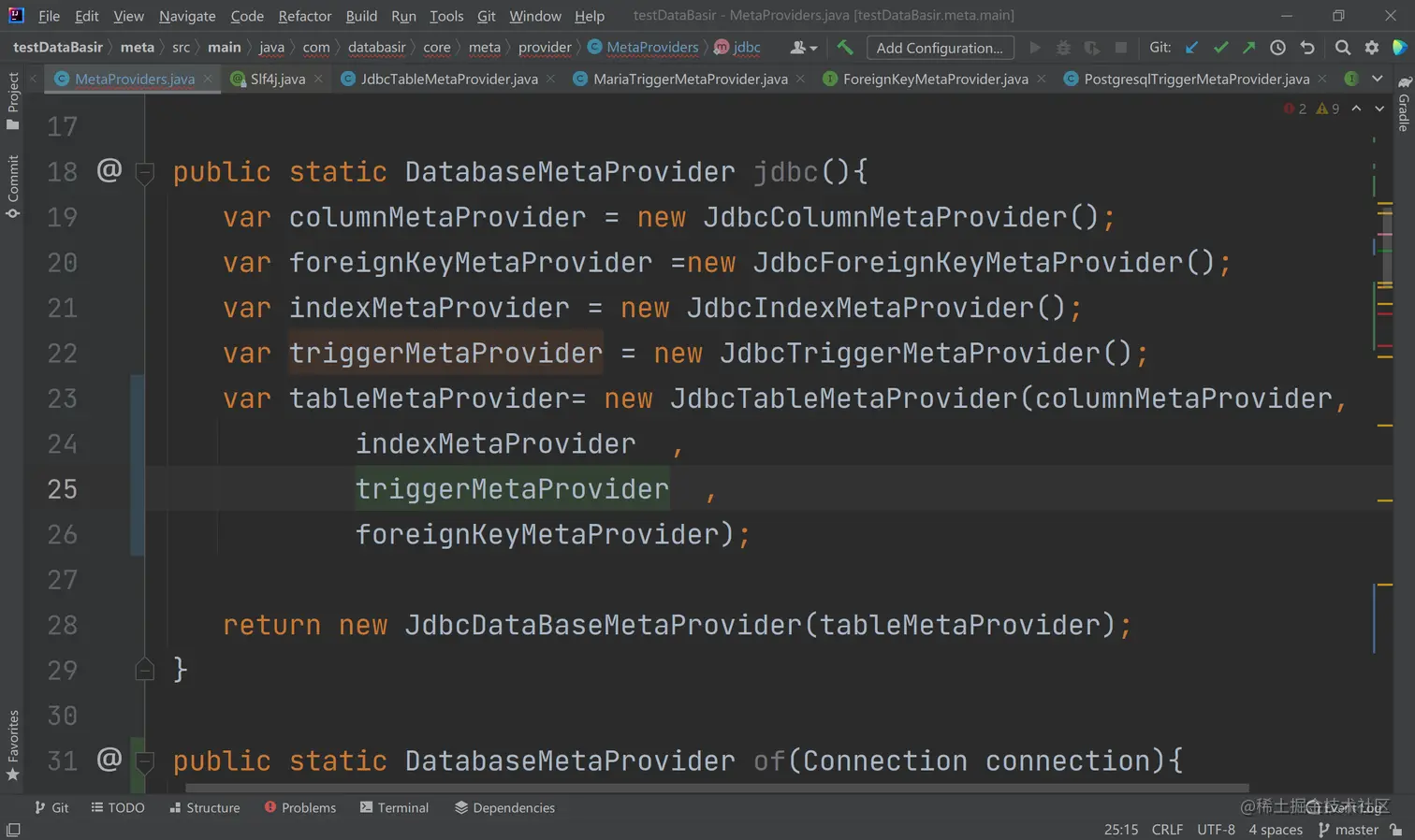The height and width of the screenshot is (840, 1415).
Task: Switch to MariaTriggerMetaProvider.java tab
Action: tap(691, 79)
